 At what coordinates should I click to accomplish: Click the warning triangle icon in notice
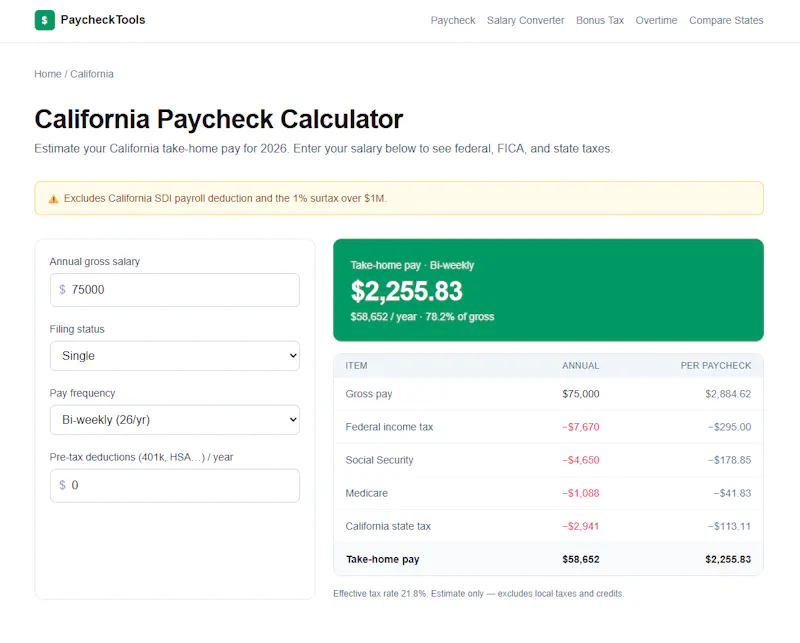(53, 199)
